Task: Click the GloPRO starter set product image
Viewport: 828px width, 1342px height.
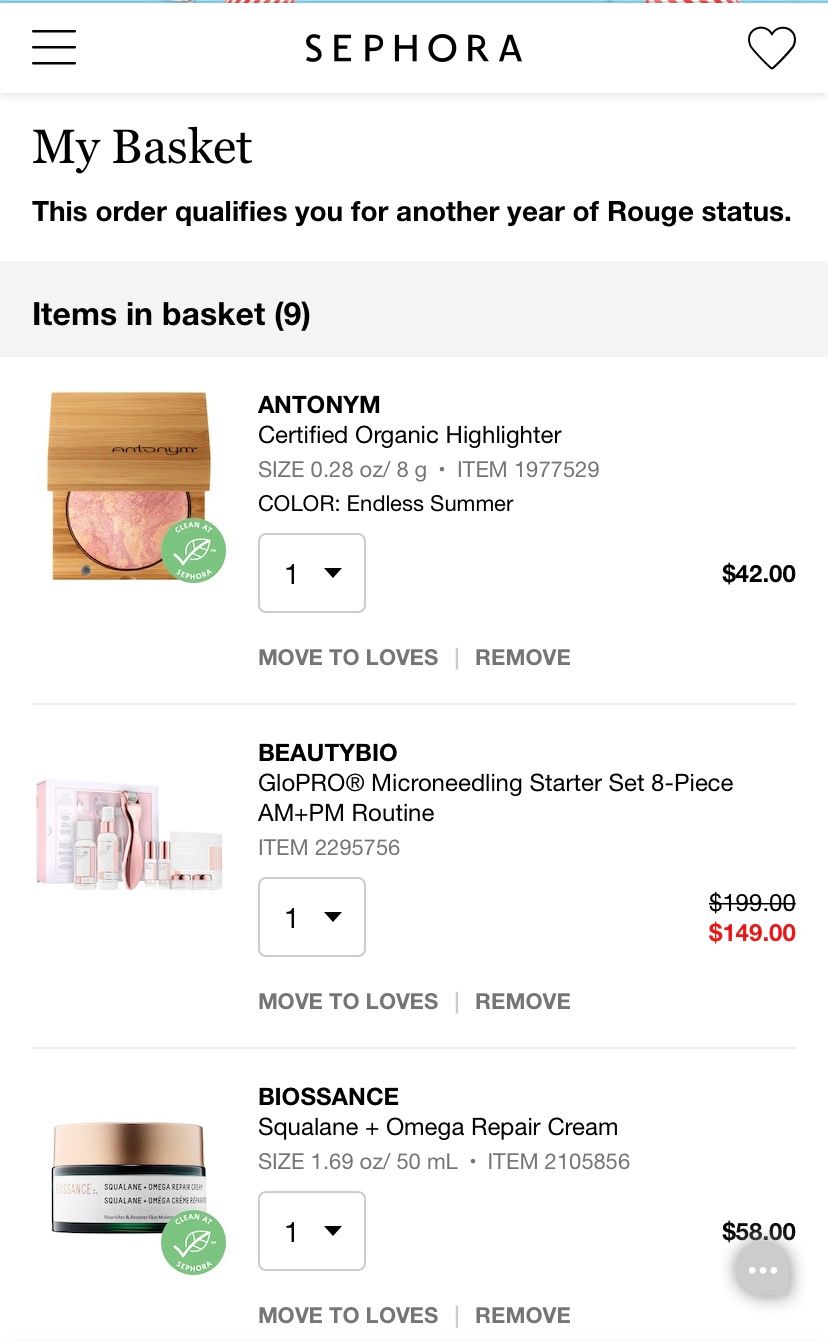Action: click(x=128, y=831)
